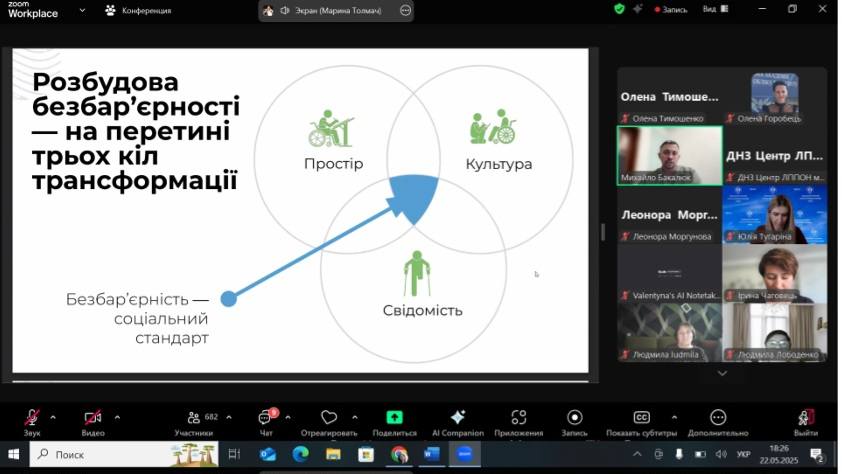Expand the video options arrow next to Видео
This screenshot has height=474, width=842.
pyautogui.click(x=117, y=417)
